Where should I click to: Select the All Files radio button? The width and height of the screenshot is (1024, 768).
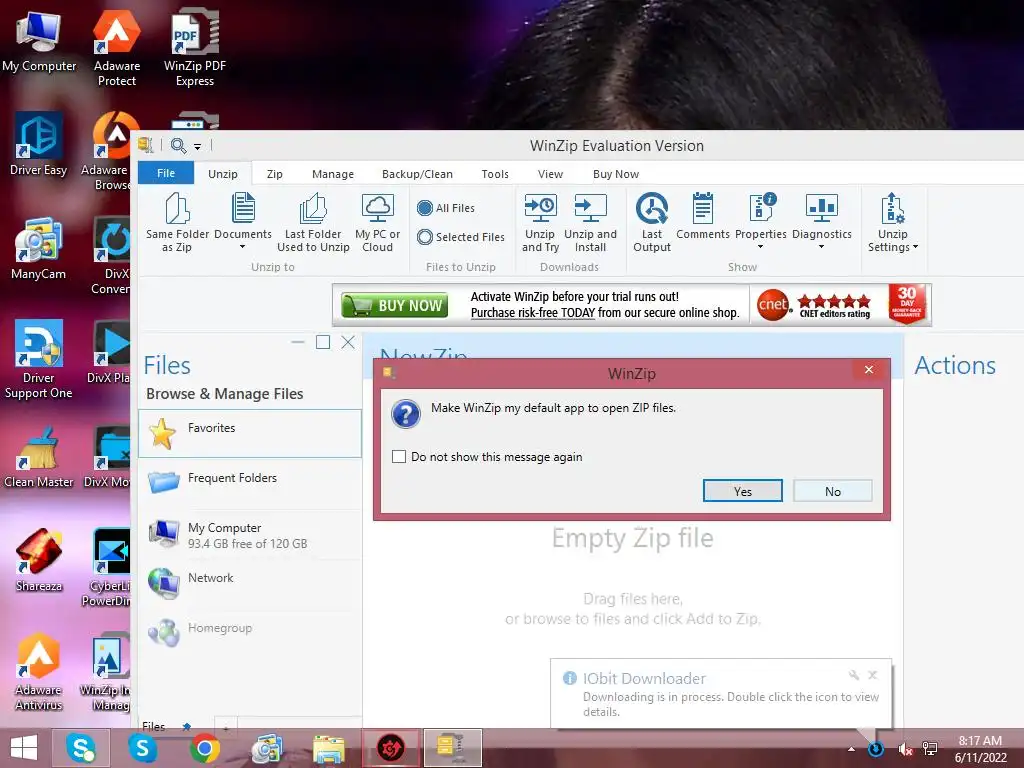(x=425, y=208)
